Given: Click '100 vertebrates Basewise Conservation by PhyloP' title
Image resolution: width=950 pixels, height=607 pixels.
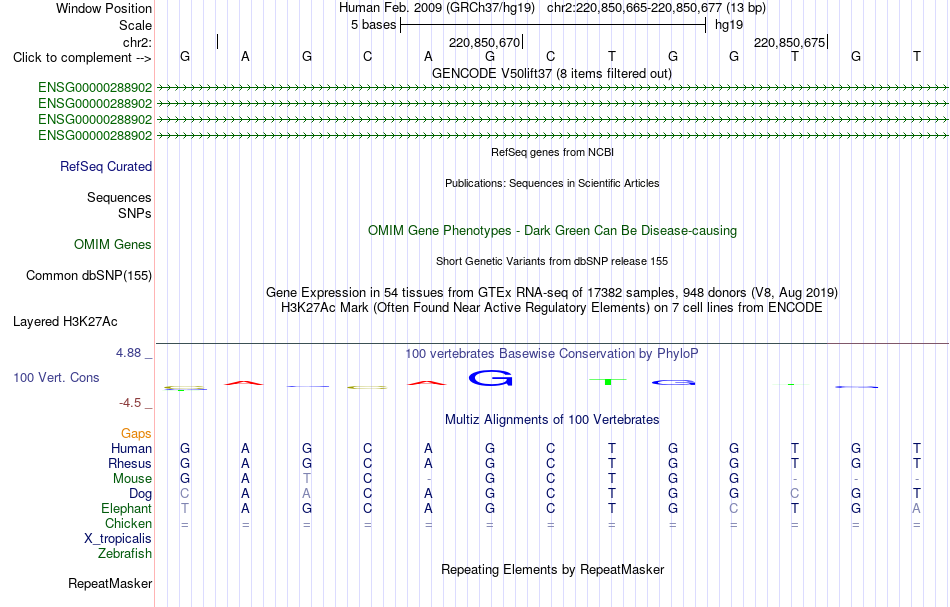Looking at the screenshot, I should pos(552,353).
